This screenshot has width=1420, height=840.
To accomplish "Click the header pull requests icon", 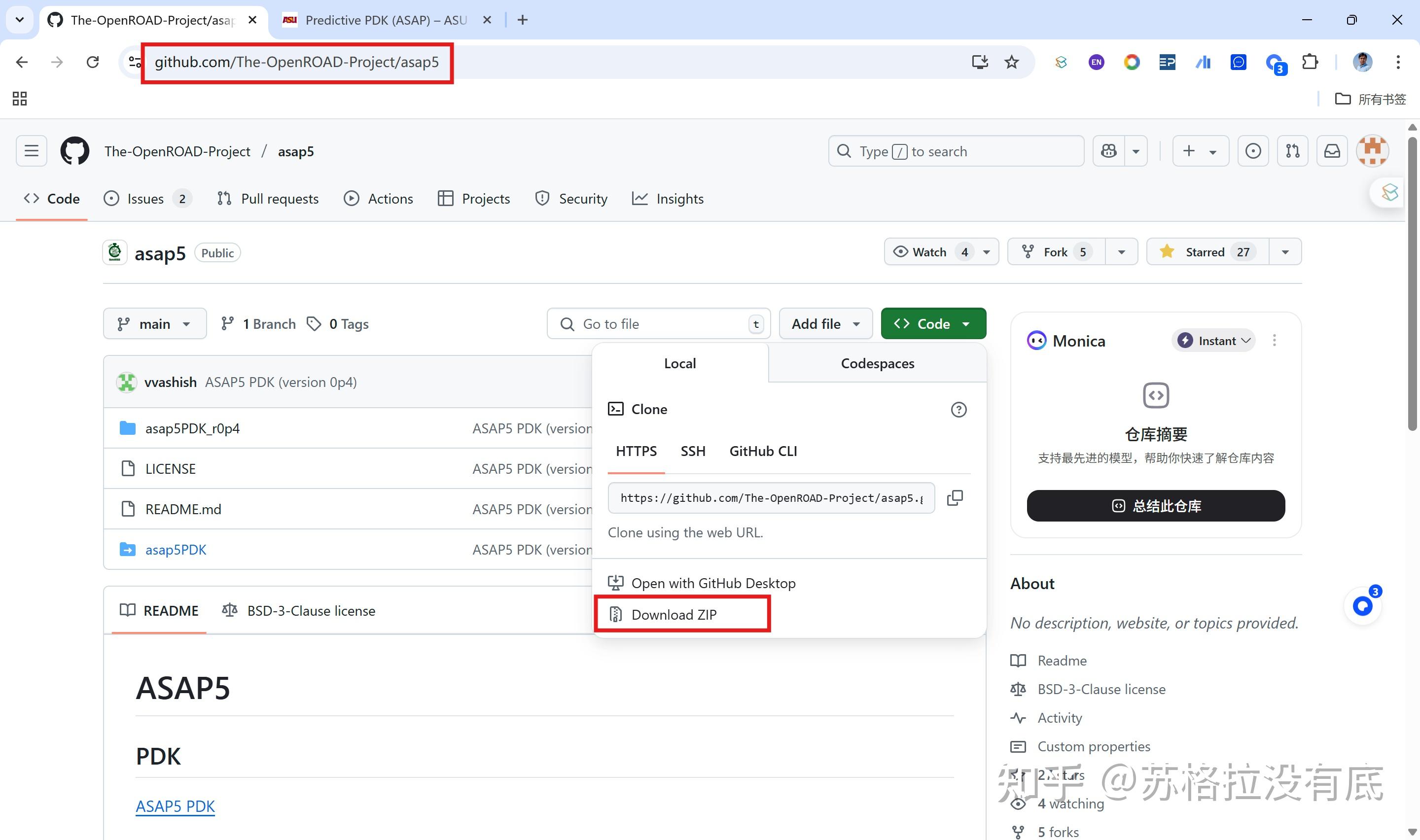I will point(1292,151).
